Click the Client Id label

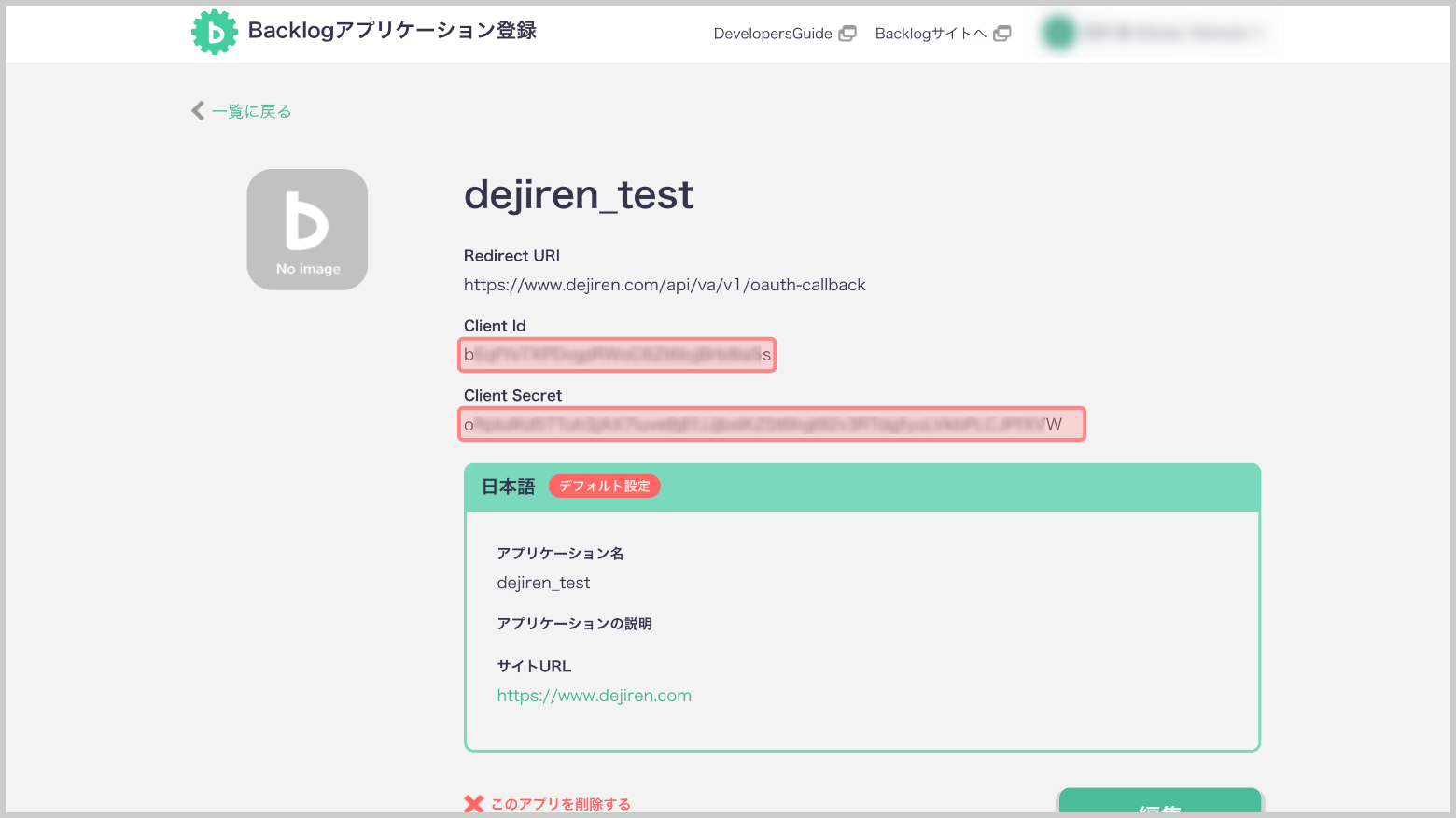point(495,326)
